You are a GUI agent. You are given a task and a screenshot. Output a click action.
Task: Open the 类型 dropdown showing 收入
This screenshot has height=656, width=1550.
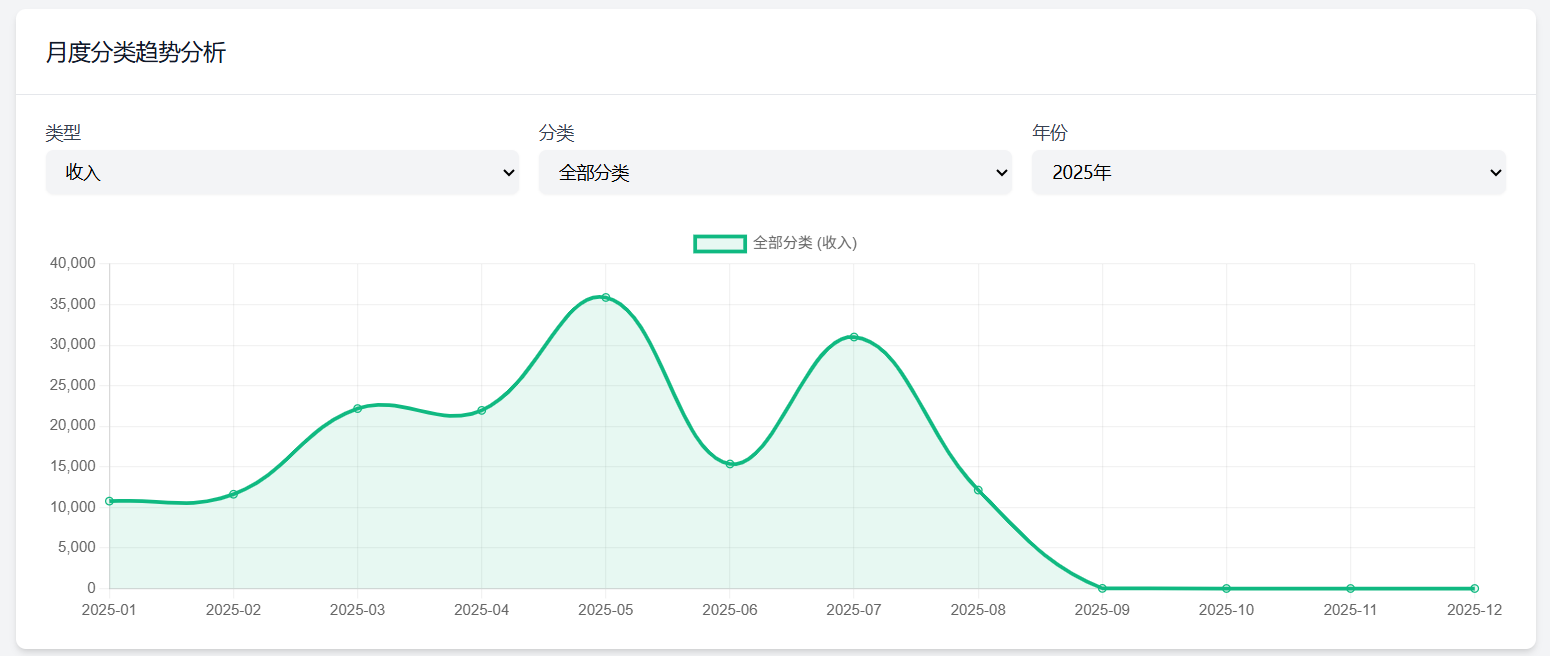tap(281, 173)
